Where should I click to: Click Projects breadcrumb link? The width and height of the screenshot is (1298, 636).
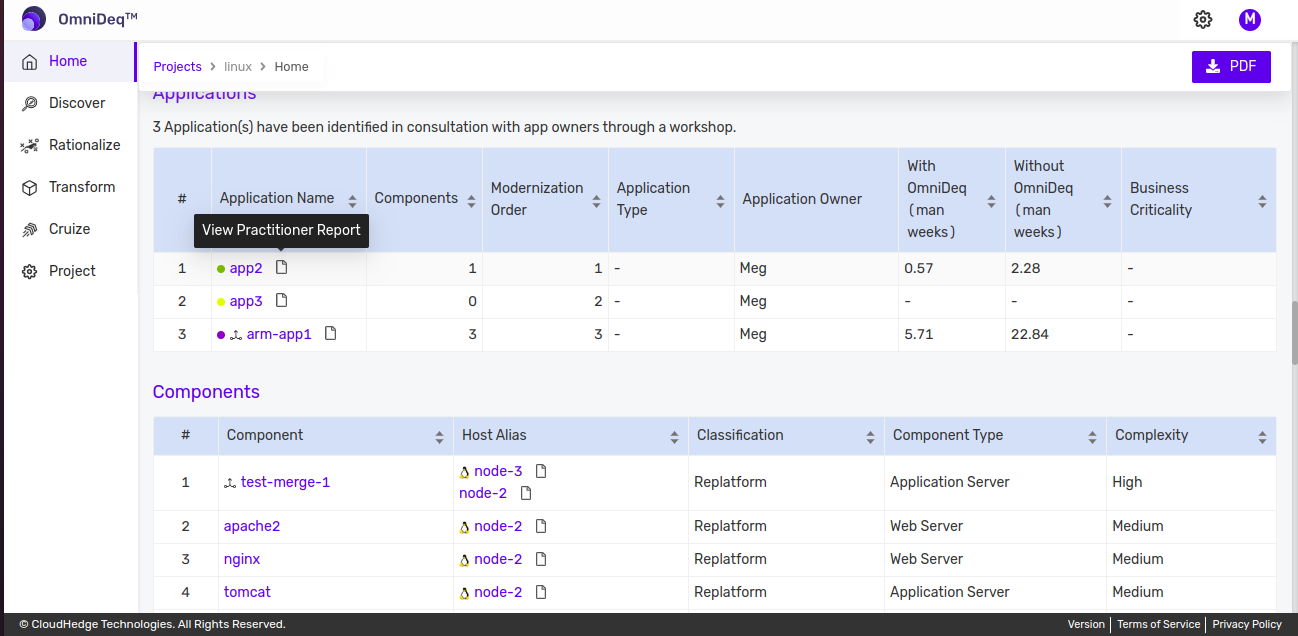(177, 67)
